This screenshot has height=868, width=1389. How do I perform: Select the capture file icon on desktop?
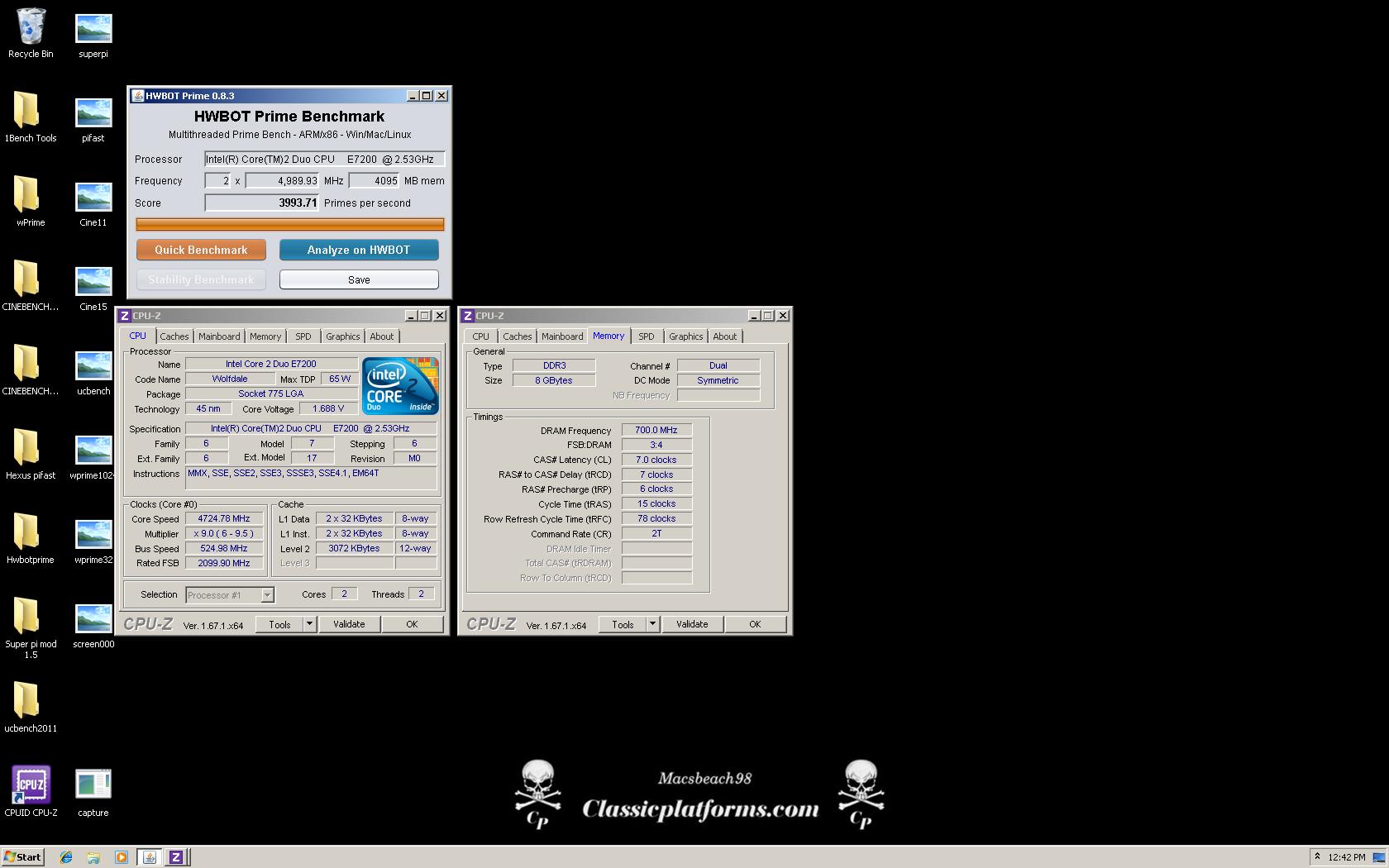[93, 792]
